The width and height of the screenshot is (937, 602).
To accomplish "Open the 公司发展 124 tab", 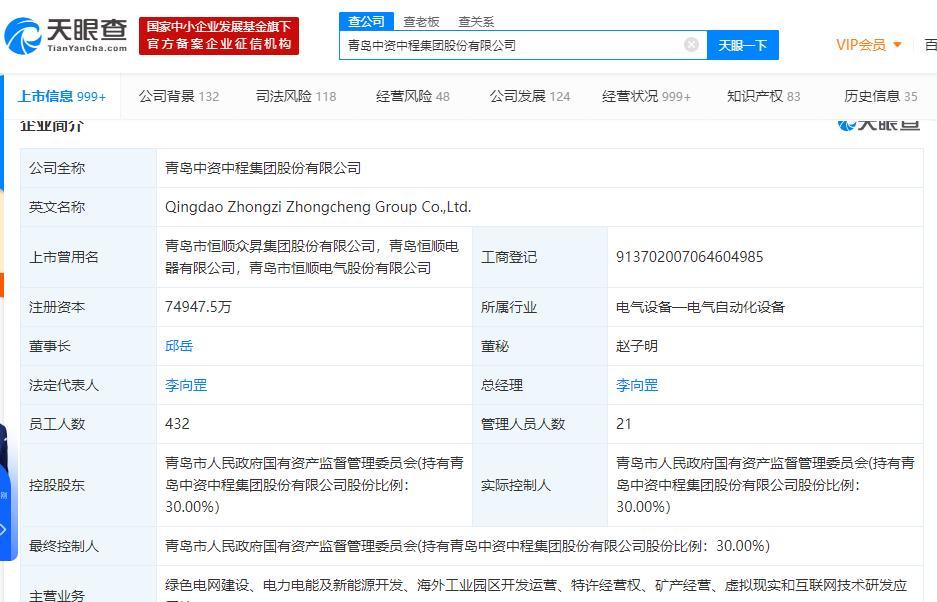I will (529, 96).
